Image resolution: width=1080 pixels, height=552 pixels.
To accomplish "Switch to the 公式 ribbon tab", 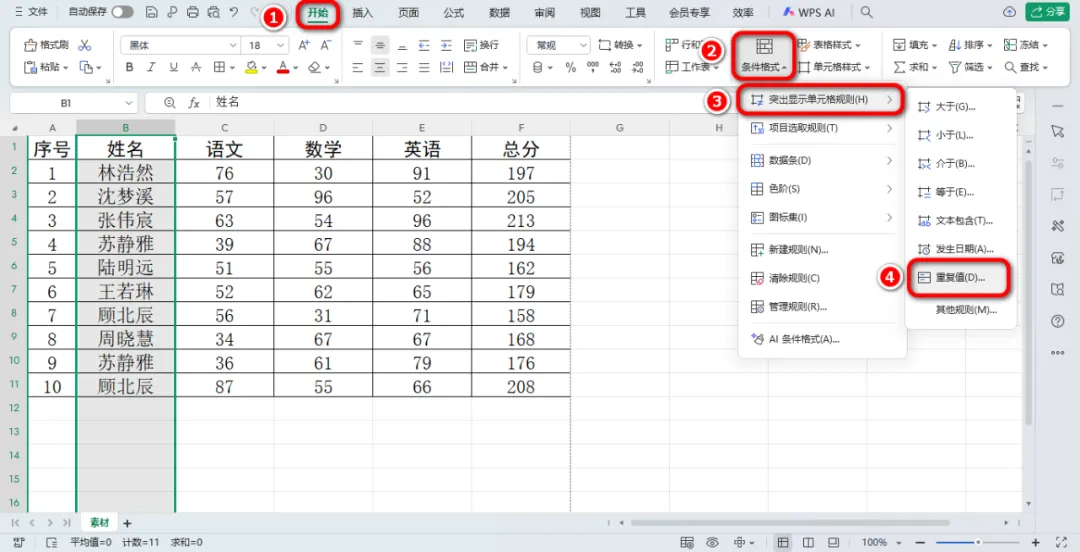I will 453,12.
